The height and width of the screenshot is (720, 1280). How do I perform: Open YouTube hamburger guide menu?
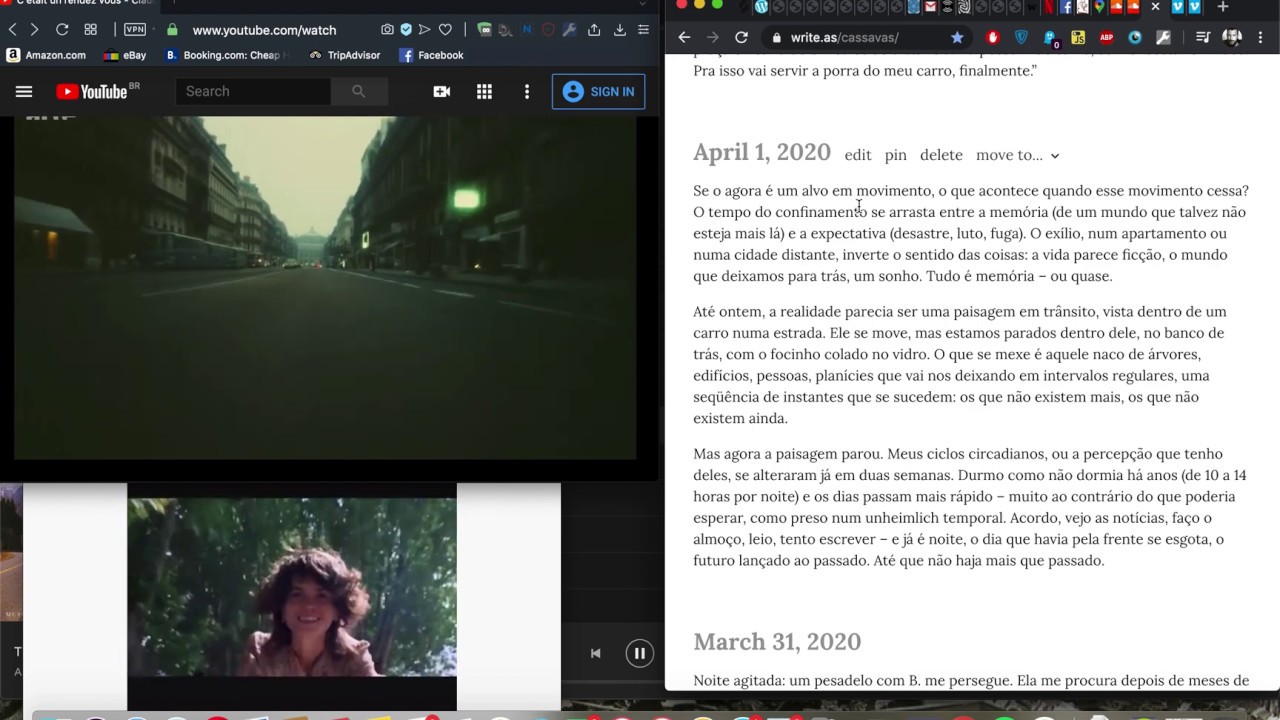[24, 91]
